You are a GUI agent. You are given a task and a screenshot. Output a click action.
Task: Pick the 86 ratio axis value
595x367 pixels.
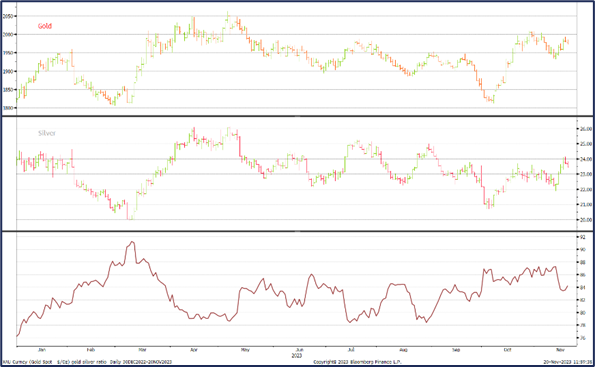point(582,274)
